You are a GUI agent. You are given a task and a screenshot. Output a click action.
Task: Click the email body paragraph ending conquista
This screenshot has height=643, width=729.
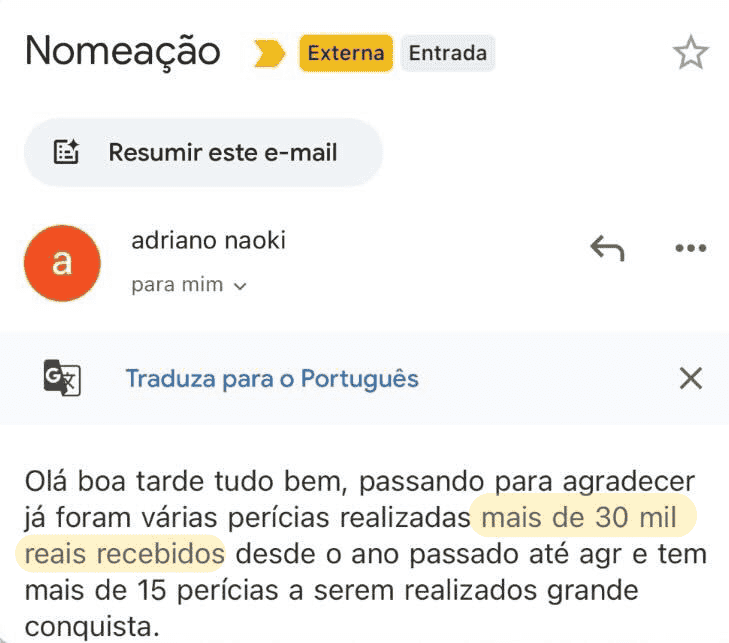[366, 553]
